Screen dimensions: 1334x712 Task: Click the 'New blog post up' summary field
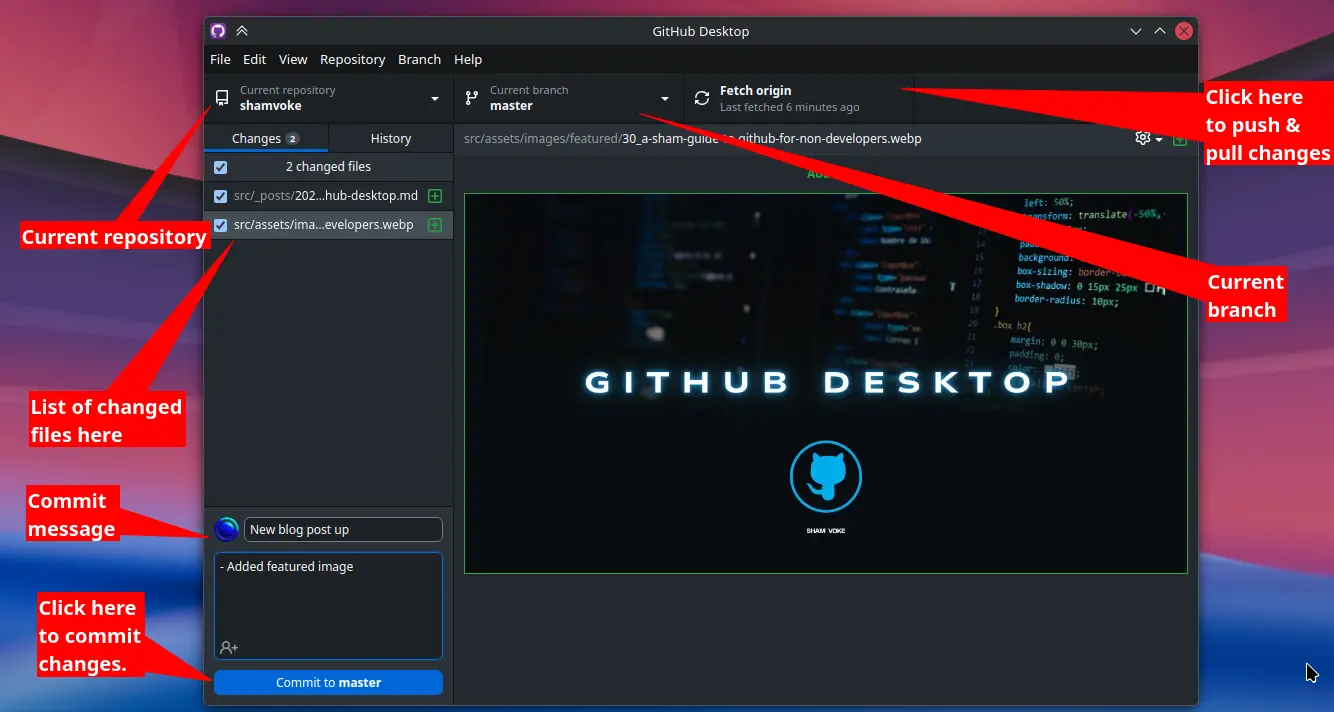[343, 530]
